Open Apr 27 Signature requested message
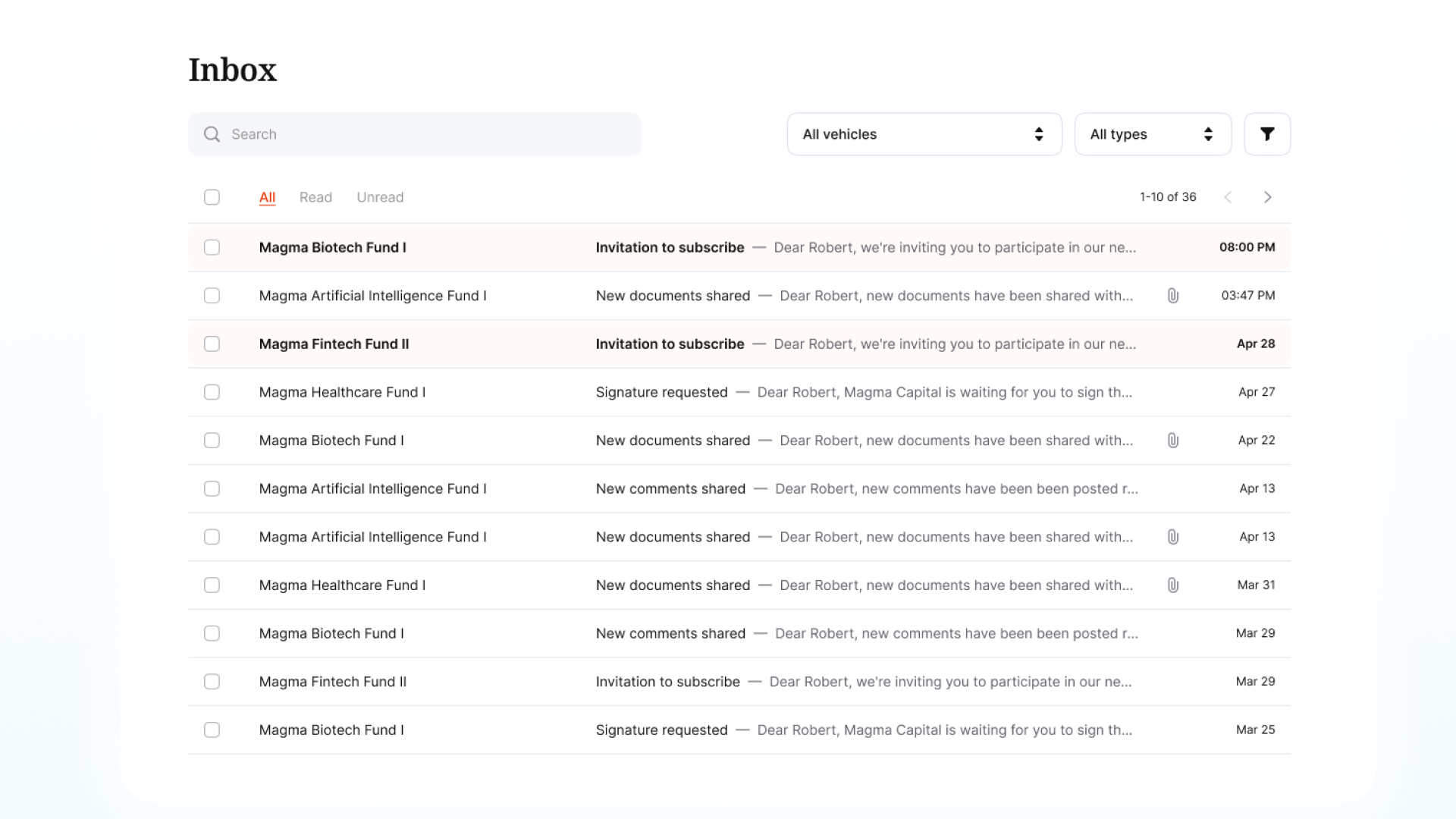This screenshot has height=819, width=1456. click(739, 392)
